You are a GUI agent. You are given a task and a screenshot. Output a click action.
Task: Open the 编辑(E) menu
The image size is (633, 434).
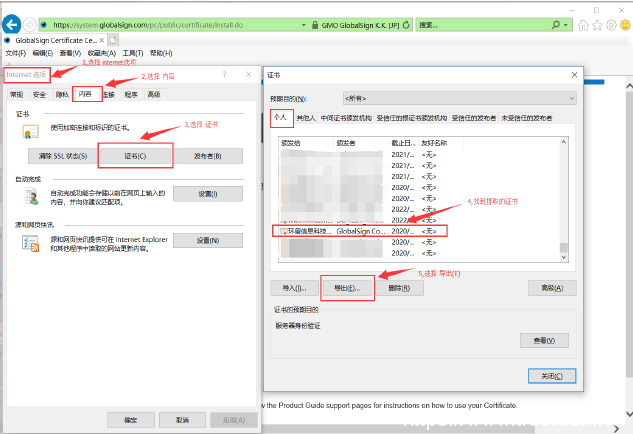(x=43, y=53)
